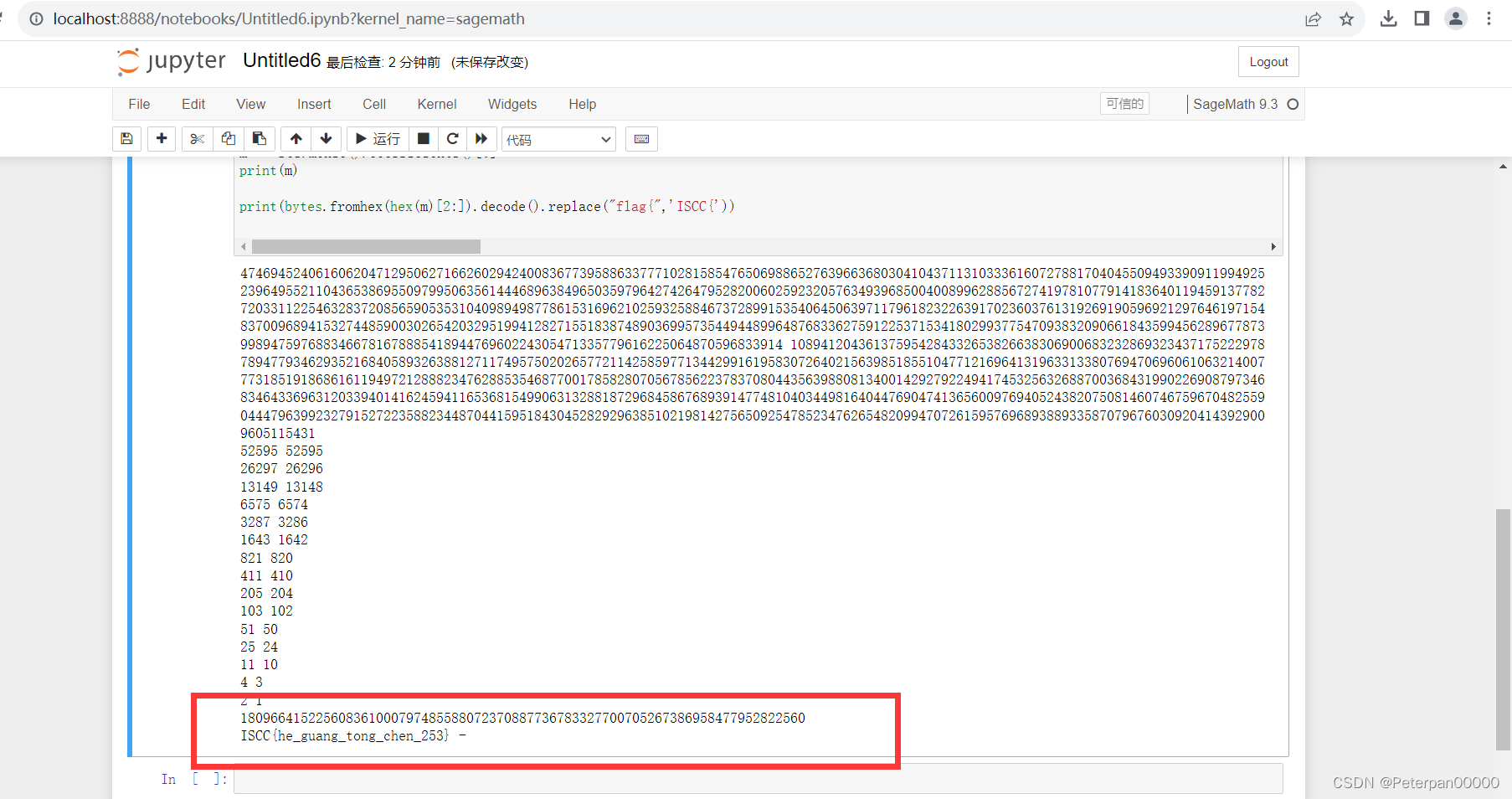This screenshot has height=799, width=1512.
Task: Save the notebook with the floppy icon
Action: [x=126, y=139]
